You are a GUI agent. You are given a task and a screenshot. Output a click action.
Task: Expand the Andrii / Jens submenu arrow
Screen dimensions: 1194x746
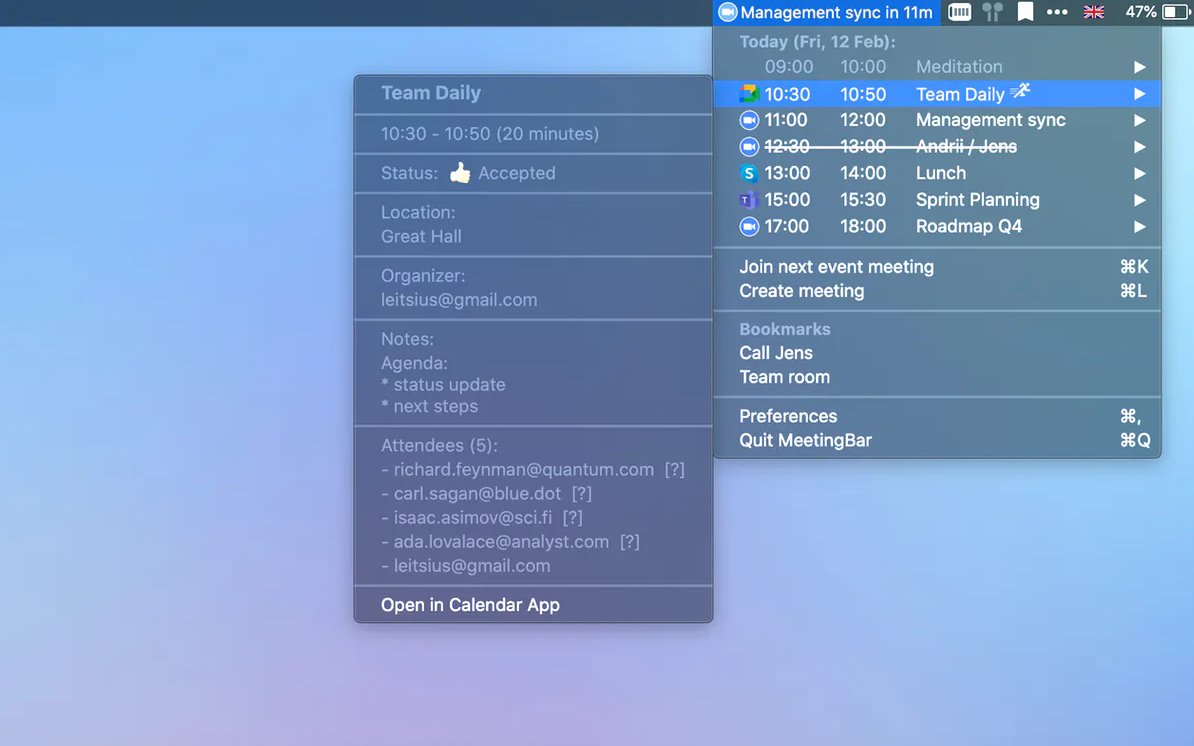(1139, 147)
